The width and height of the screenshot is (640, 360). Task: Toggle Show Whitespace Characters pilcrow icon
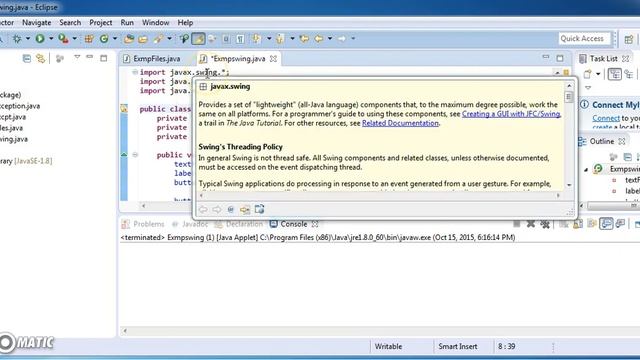pyautogui.click(x=240, y=39)
